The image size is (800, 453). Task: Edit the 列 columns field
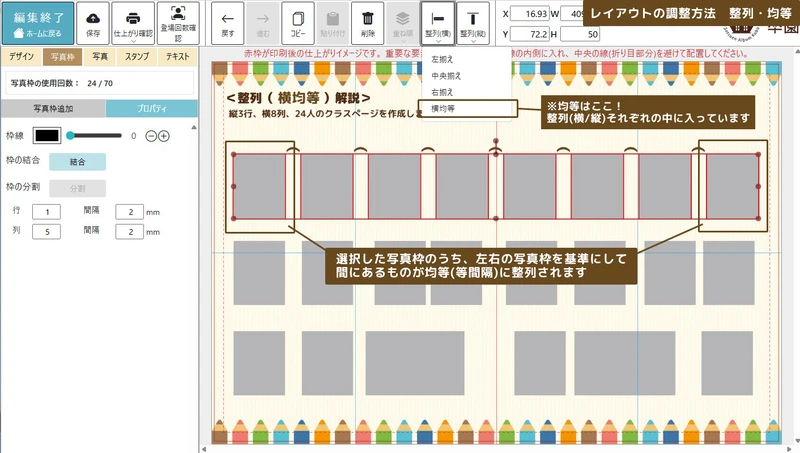point(46,232)
